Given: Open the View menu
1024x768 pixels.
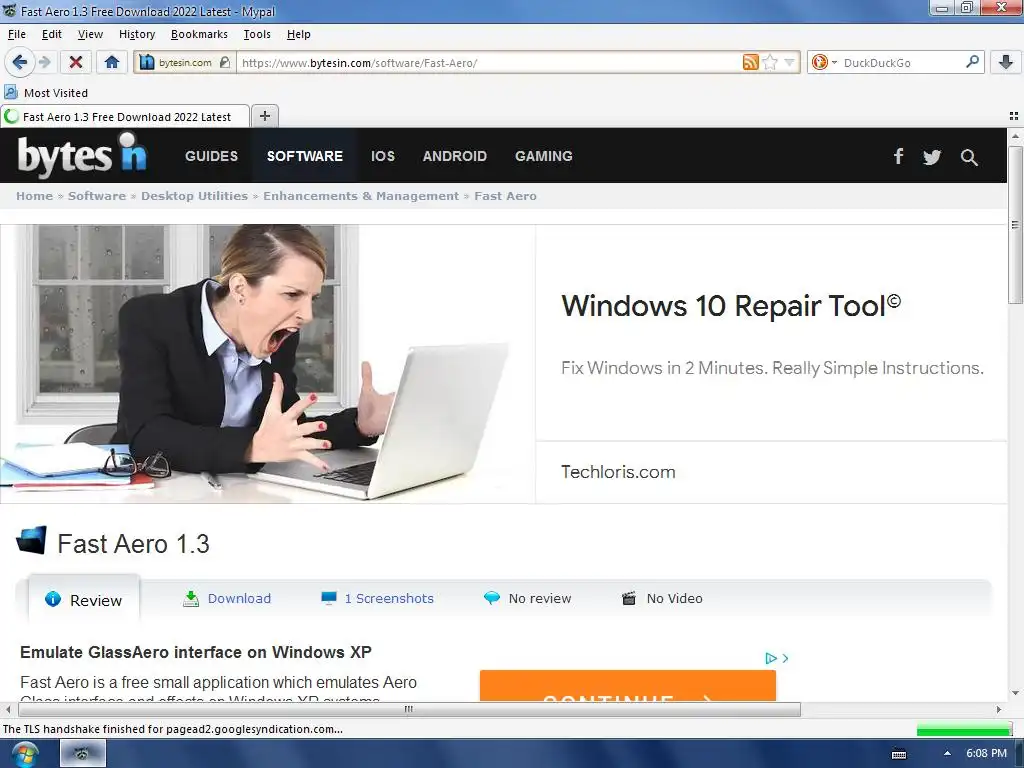Looking at the screenshot, I should click(90, 34).
